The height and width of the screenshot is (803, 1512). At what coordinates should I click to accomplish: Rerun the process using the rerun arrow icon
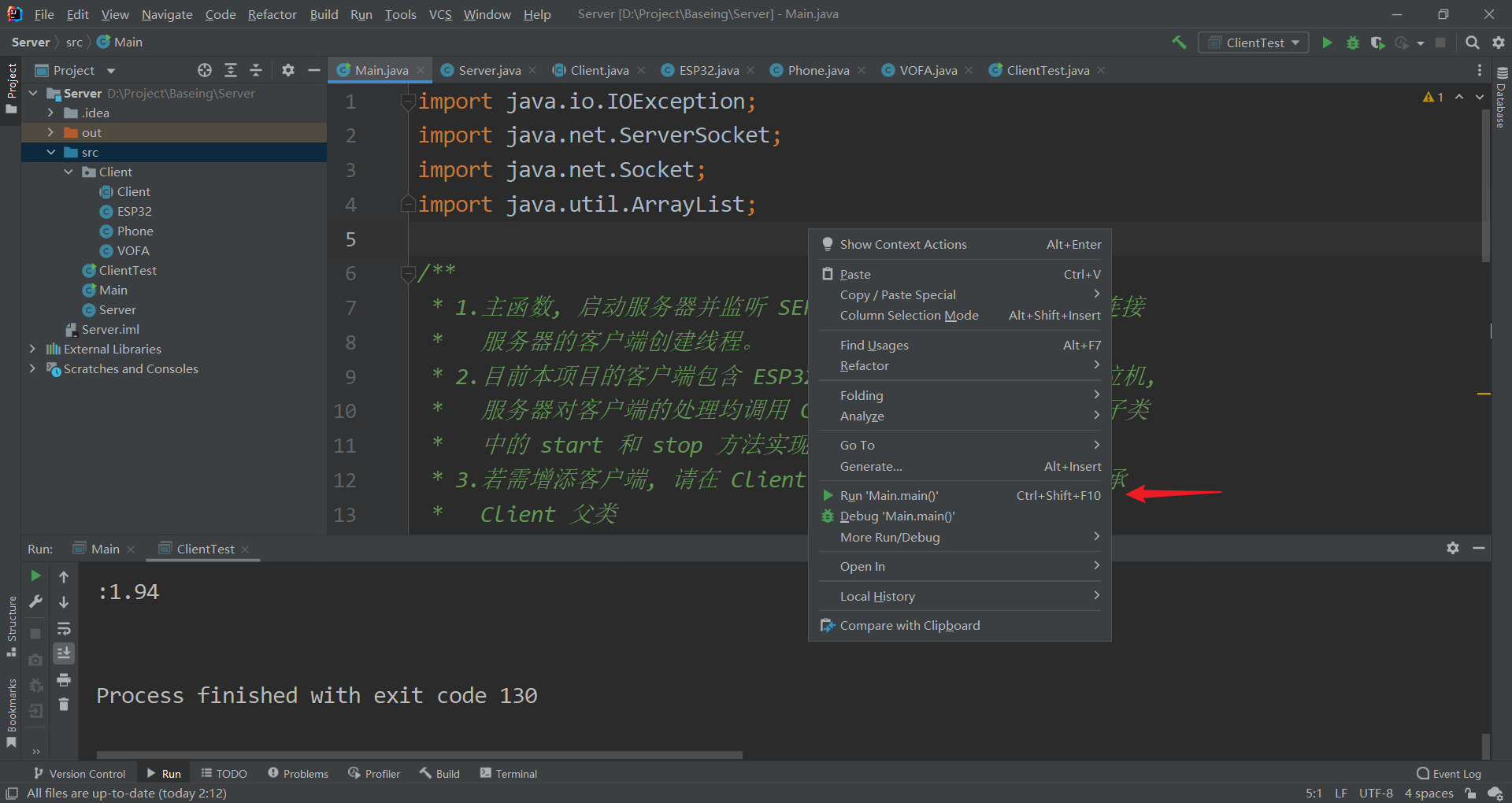(35, 575)
